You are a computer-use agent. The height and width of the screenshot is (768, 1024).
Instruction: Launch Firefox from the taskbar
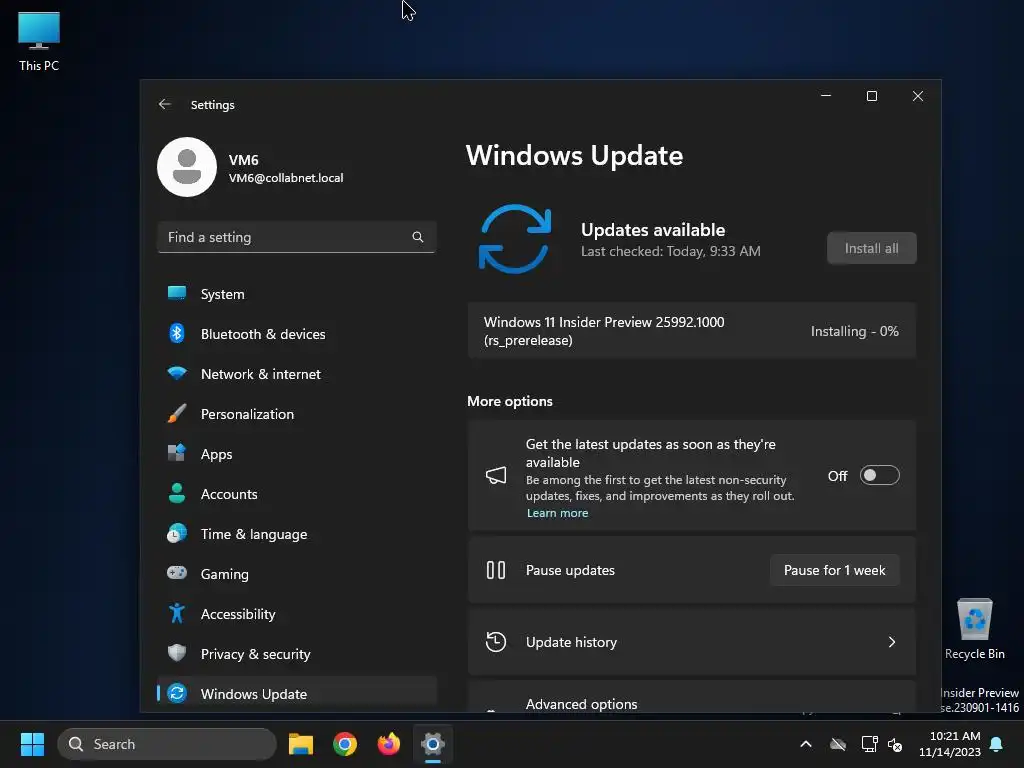(389, 744)
